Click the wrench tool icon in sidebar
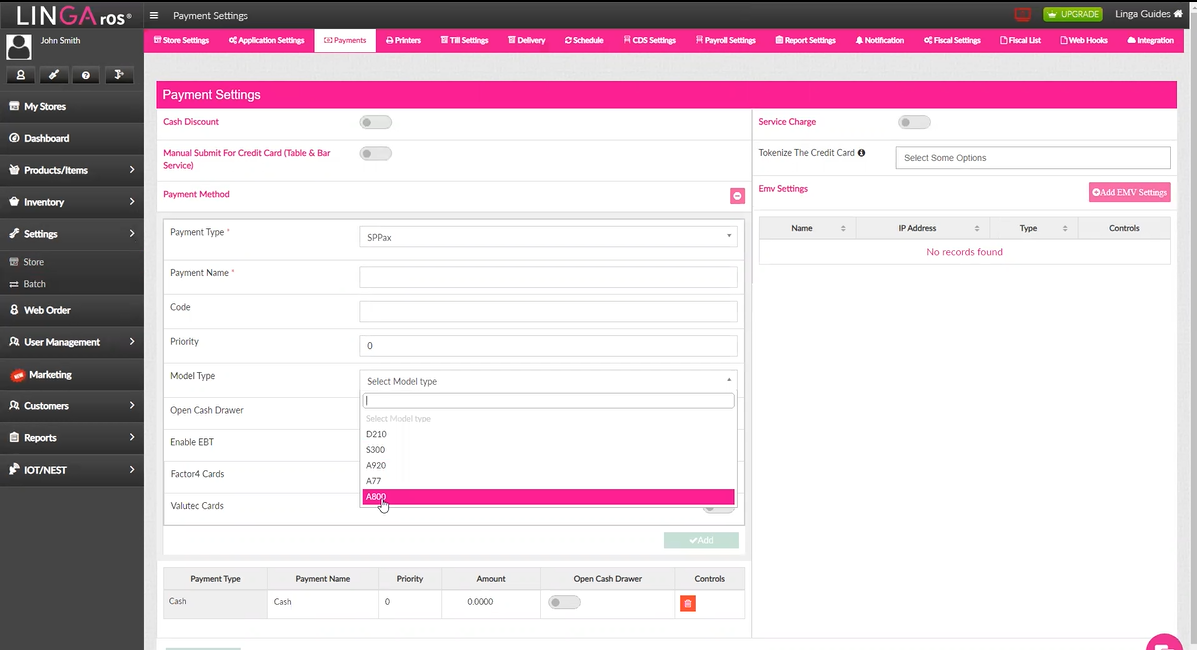The image size is (1197, 650). pos(53,75)
